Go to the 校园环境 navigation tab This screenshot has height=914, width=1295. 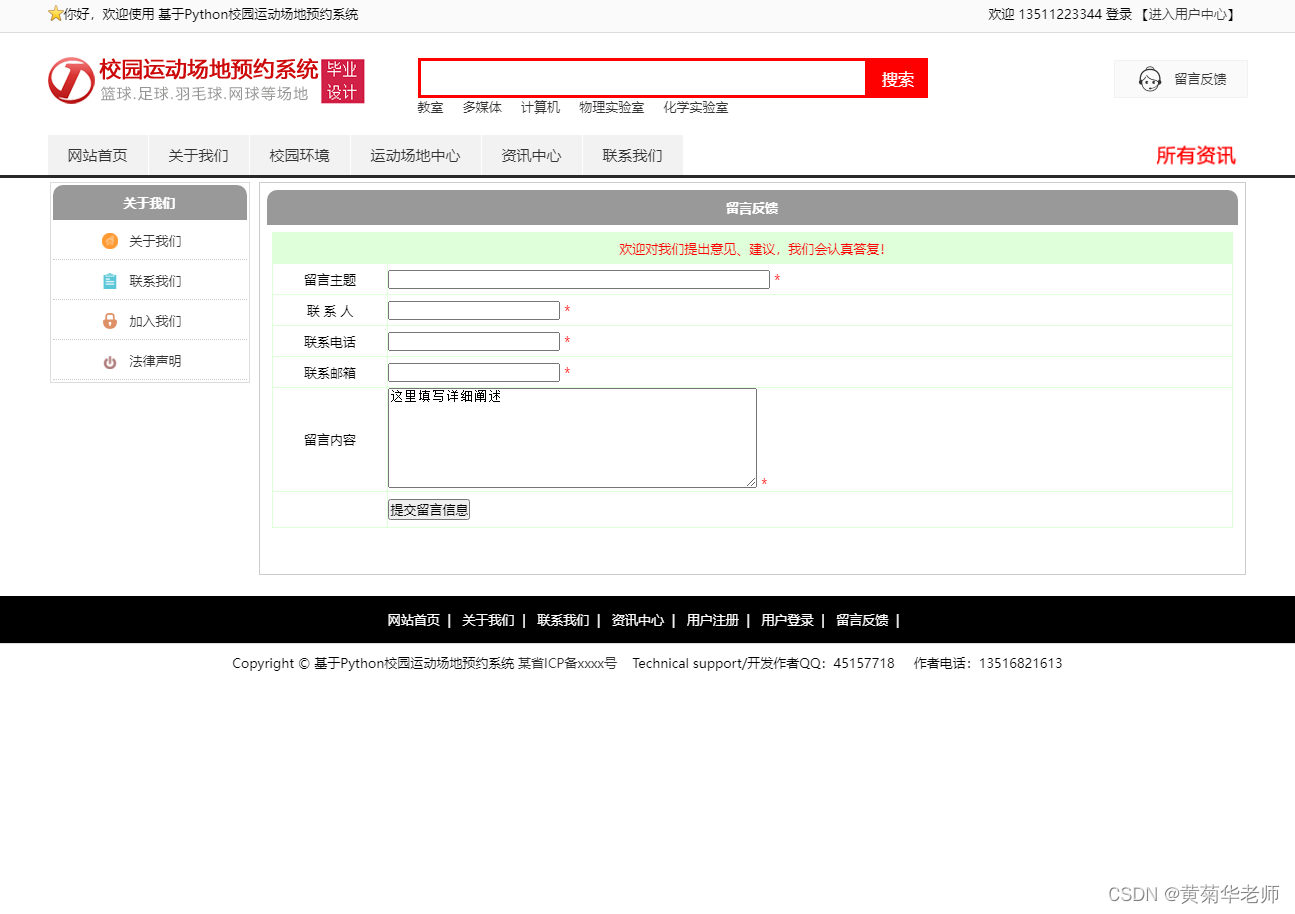300,155
